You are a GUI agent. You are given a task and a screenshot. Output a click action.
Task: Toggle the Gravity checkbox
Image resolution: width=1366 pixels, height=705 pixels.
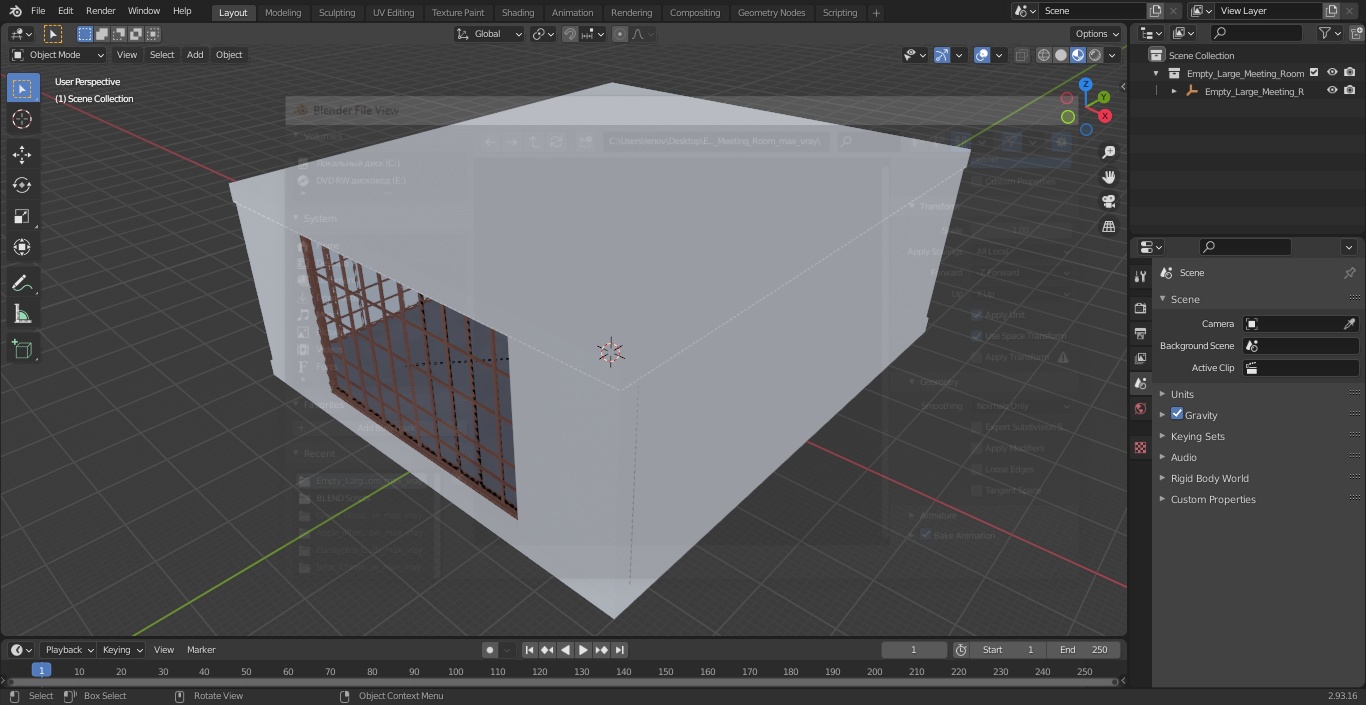[x=1177, y=414]
